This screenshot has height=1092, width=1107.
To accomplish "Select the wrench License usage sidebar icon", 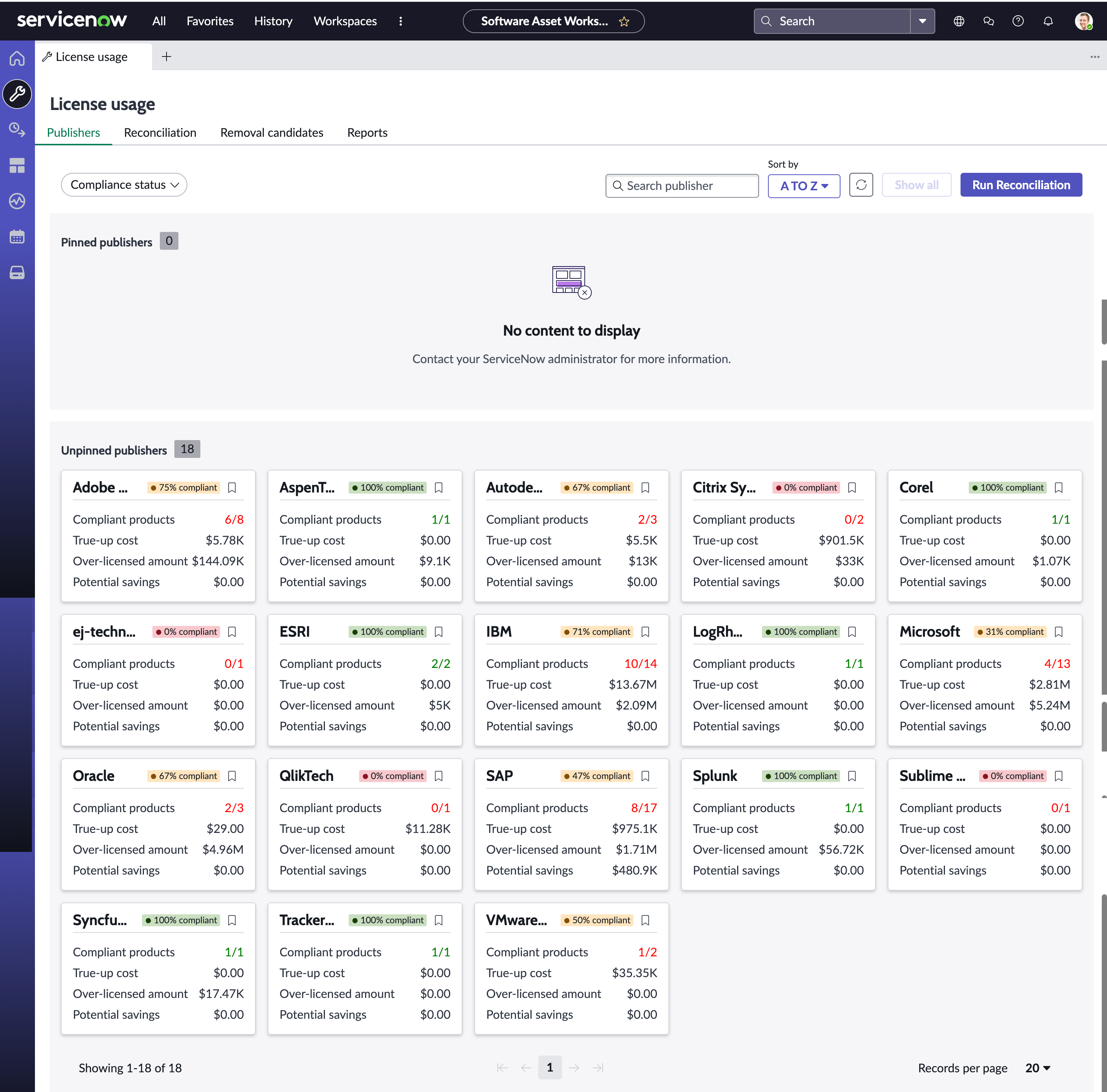I will tap(17, 94).
